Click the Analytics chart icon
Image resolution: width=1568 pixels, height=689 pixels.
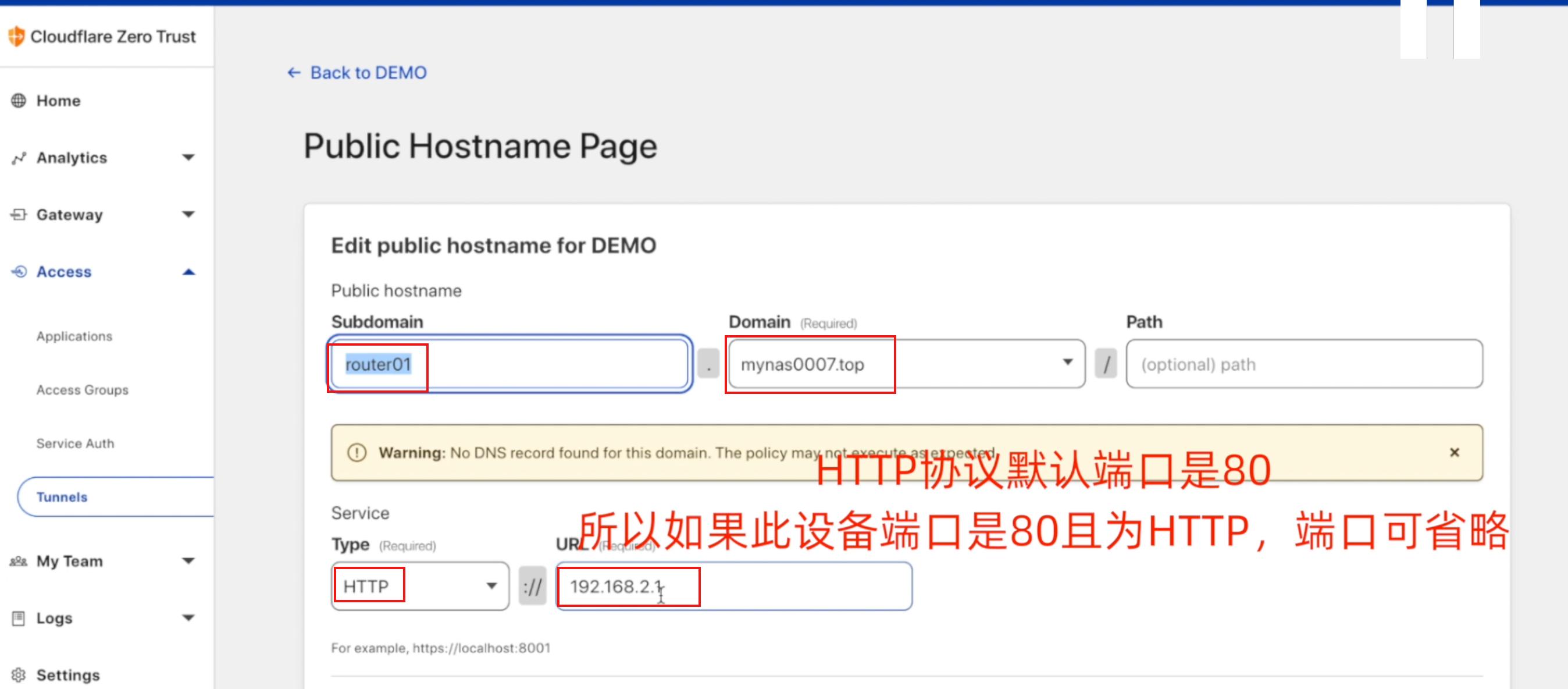18,157
